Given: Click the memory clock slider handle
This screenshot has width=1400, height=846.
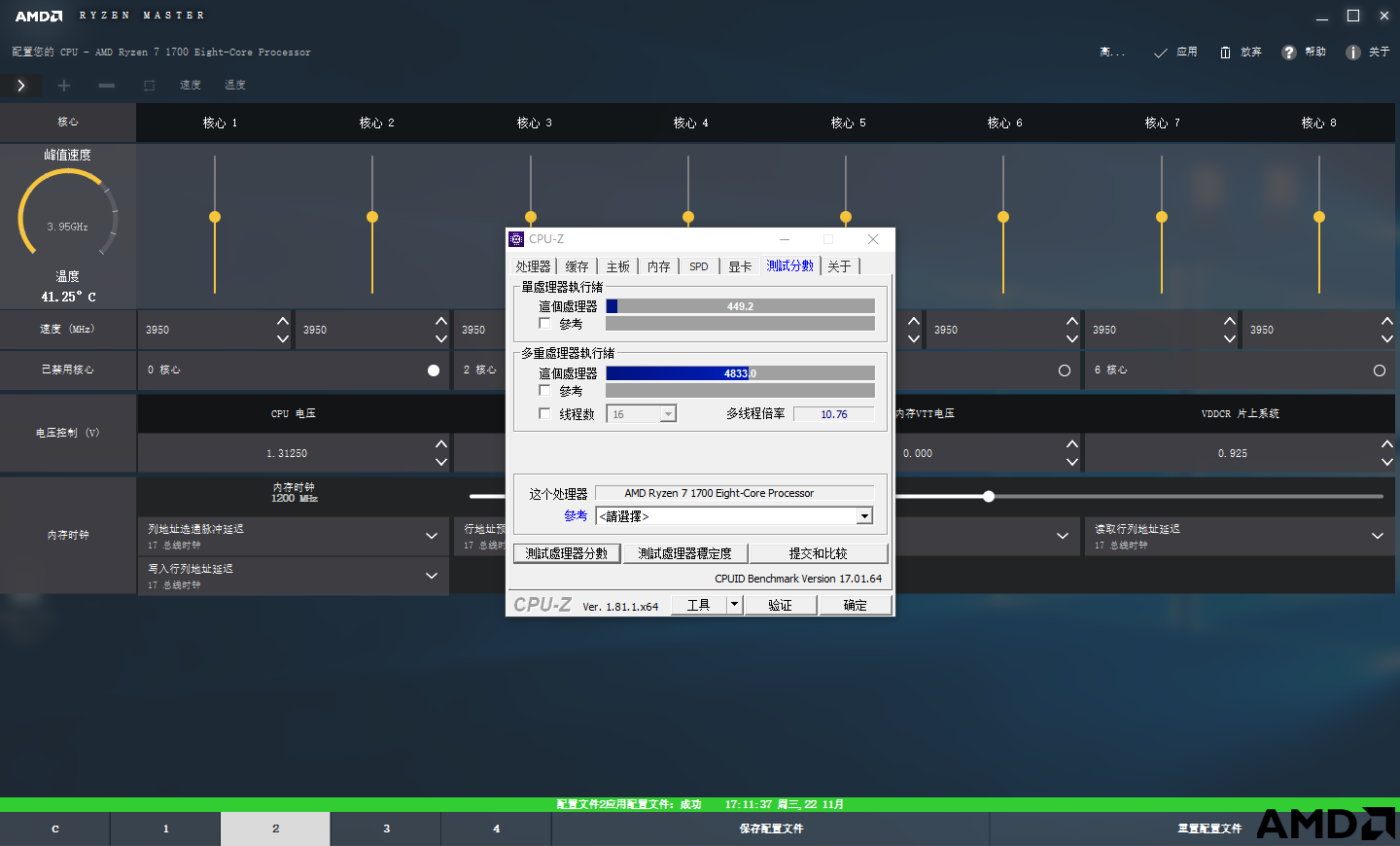Looking at the screenshot, I should pos(989,496).
